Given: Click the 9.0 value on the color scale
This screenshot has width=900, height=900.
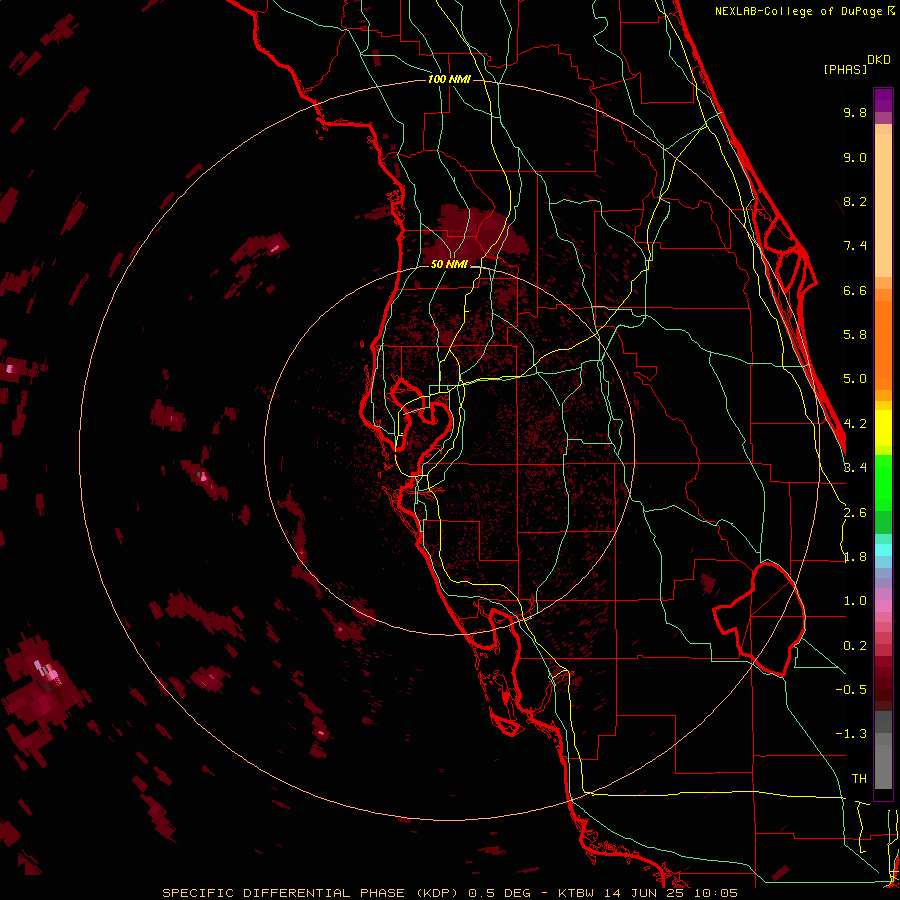Looking at the screenshot, I should click(855, 157).
